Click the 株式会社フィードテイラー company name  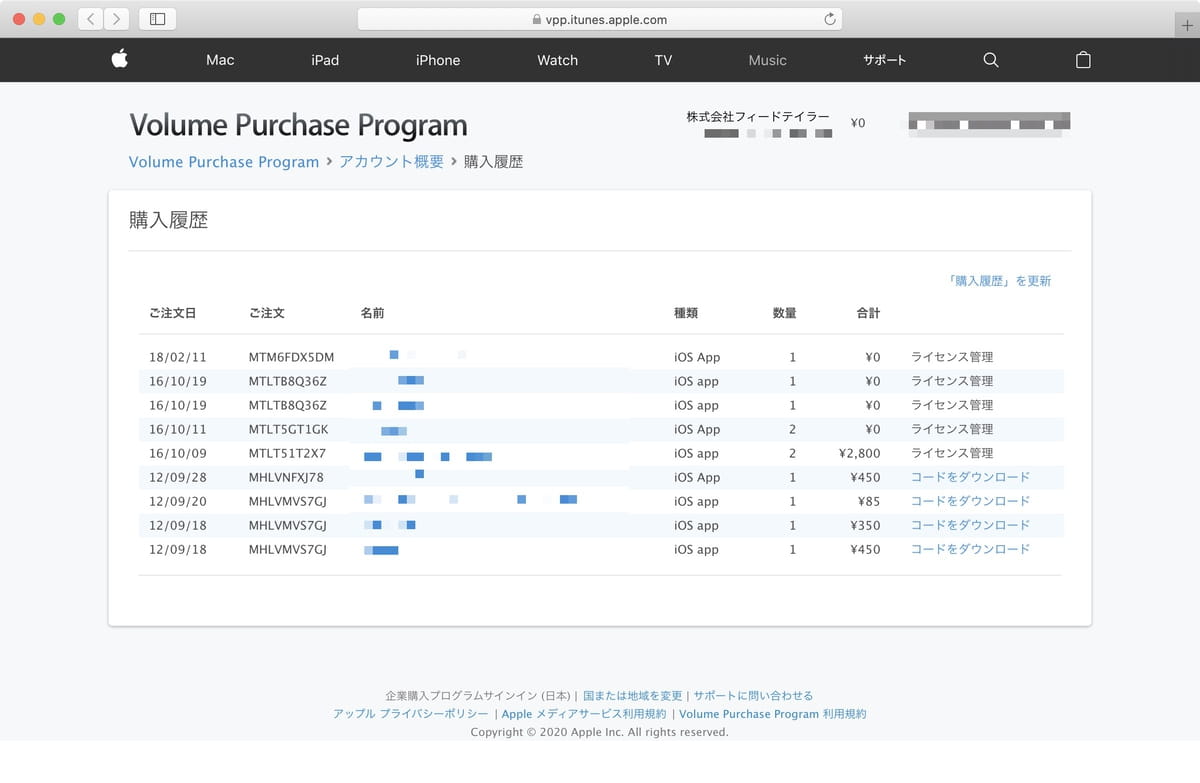(758, 117)
